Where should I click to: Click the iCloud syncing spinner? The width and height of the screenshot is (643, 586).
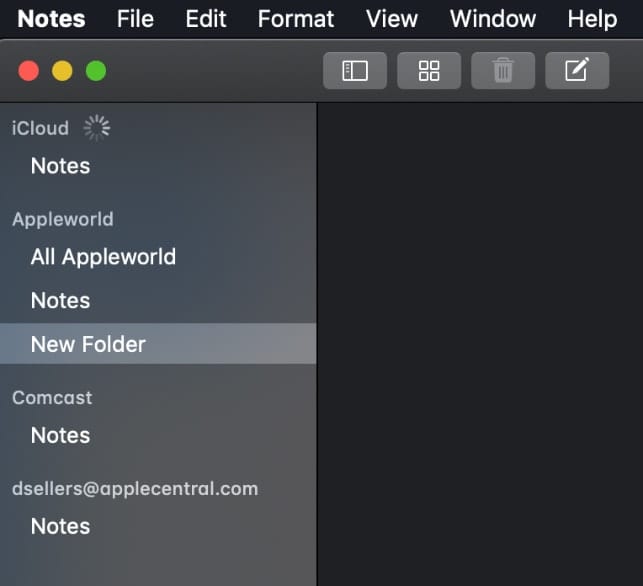(97, 127)
